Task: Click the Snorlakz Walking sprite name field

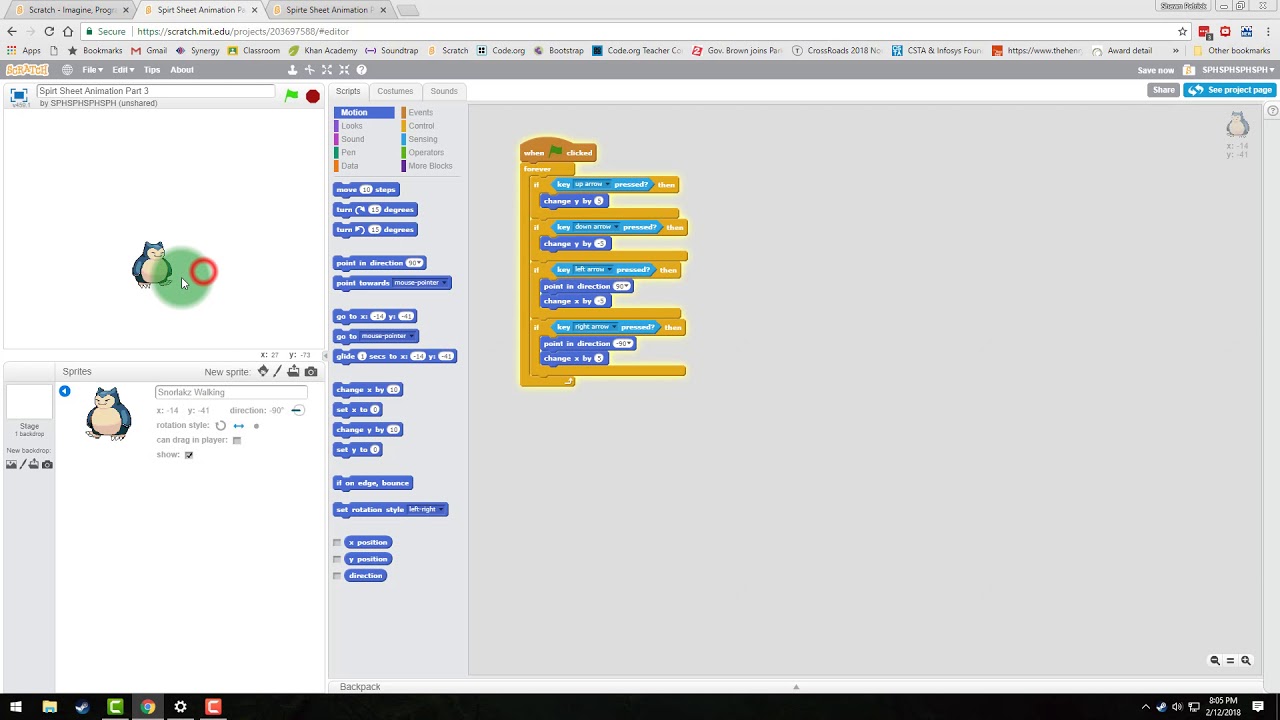Action: click(x=231, y=392)
